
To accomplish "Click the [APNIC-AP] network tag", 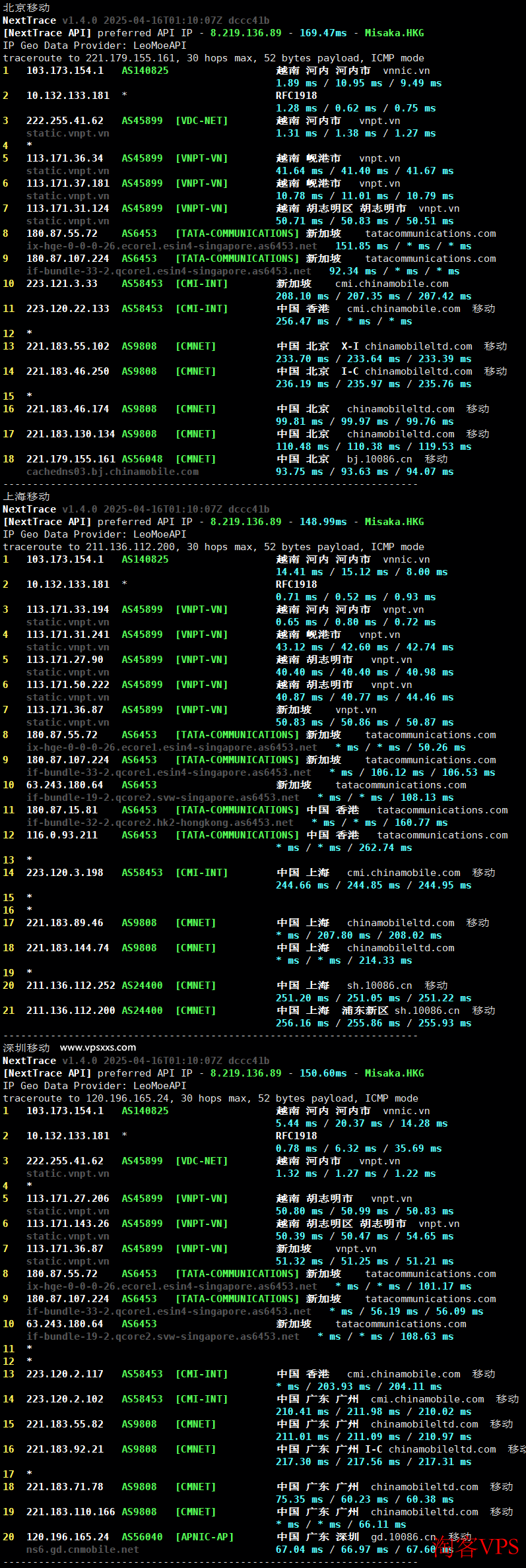I will [x=205, y=1537].
